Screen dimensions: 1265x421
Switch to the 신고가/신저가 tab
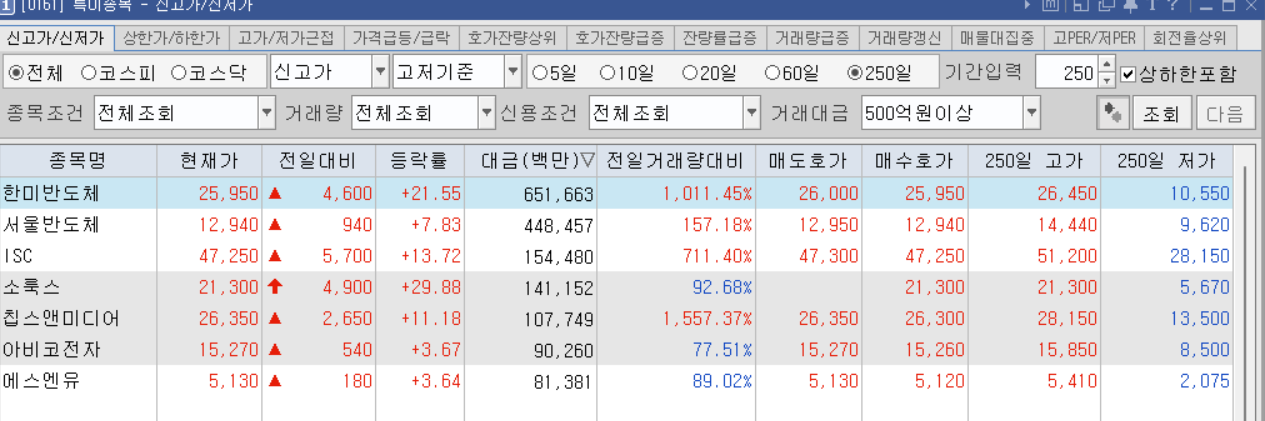[x=55, y=39]
